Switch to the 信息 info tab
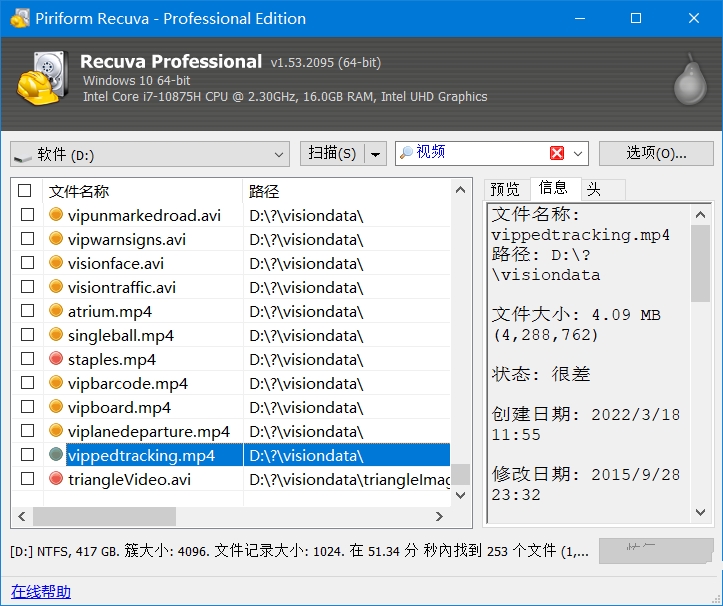 [x=554, y=187]
